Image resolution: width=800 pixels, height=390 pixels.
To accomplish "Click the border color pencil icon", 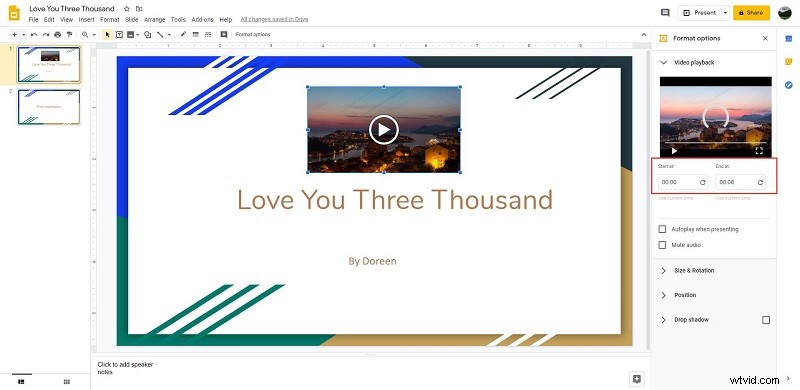I will [183, 35].
